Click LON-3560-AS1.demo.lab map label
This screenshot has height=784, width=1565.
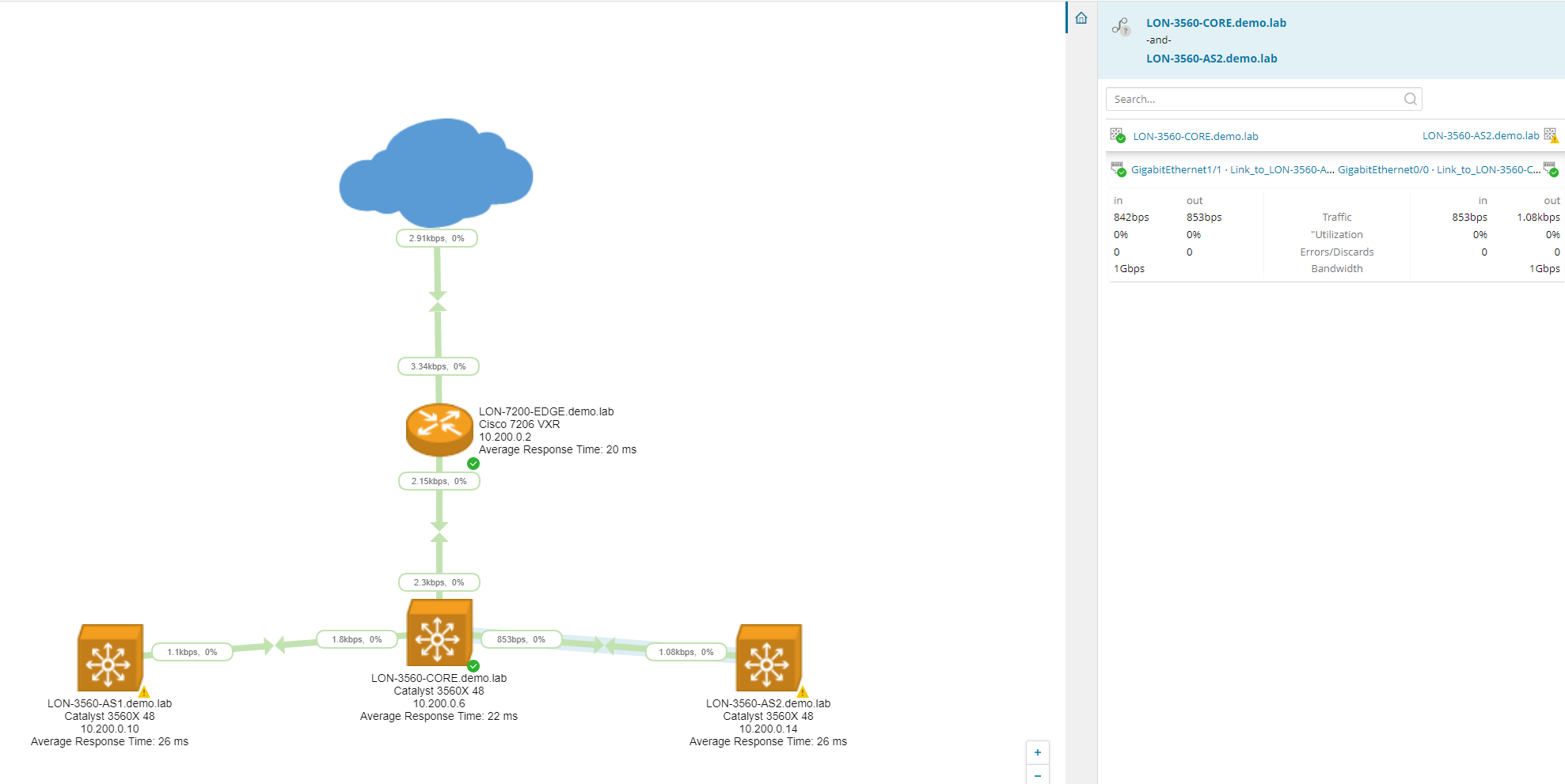tap(109, 703)
